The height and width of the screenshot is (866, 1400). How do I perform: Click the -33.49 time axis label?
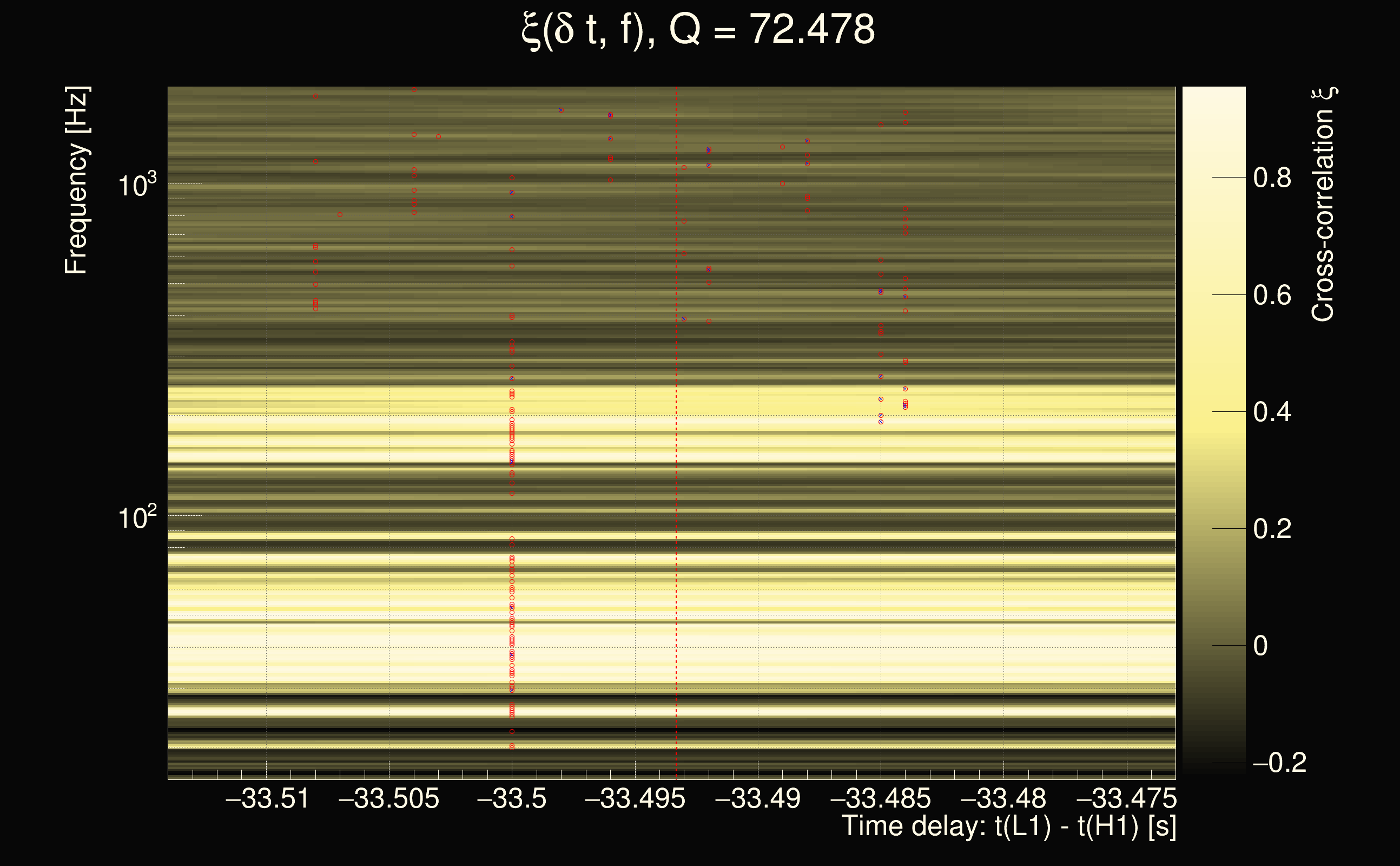pos(758,798)
